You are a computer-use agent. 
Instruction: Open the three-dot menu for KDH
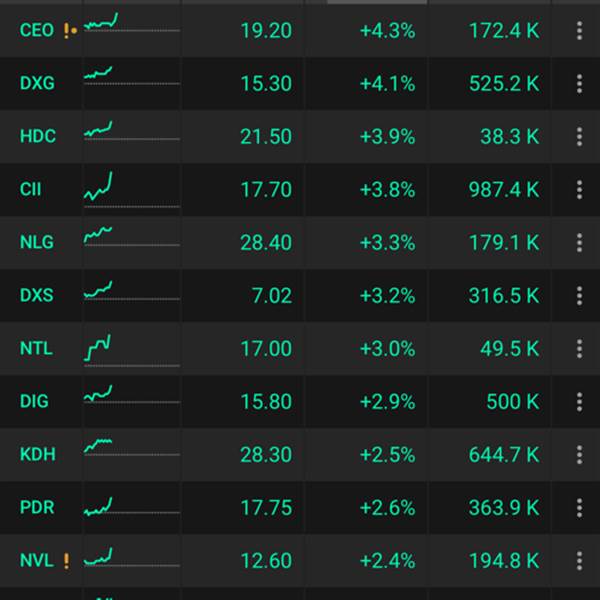579,454
